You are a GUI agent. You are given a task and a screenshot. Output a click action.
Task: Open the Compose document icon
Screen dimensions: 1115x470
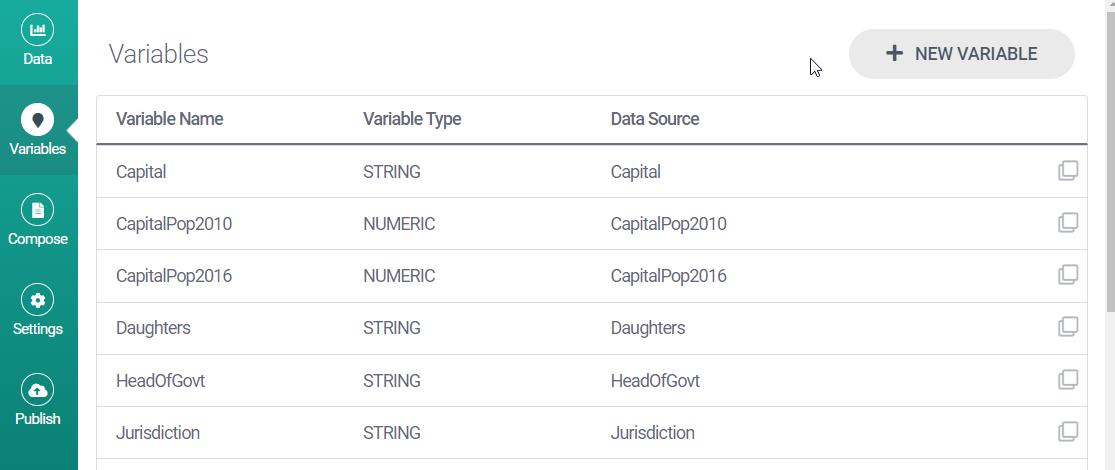pyautogui.click(x=38, y=210)
